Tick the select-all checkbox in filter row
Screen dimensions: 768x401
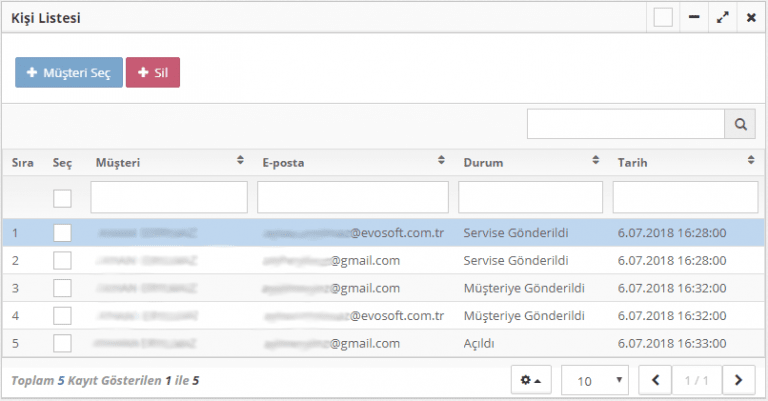pos(62,198)
